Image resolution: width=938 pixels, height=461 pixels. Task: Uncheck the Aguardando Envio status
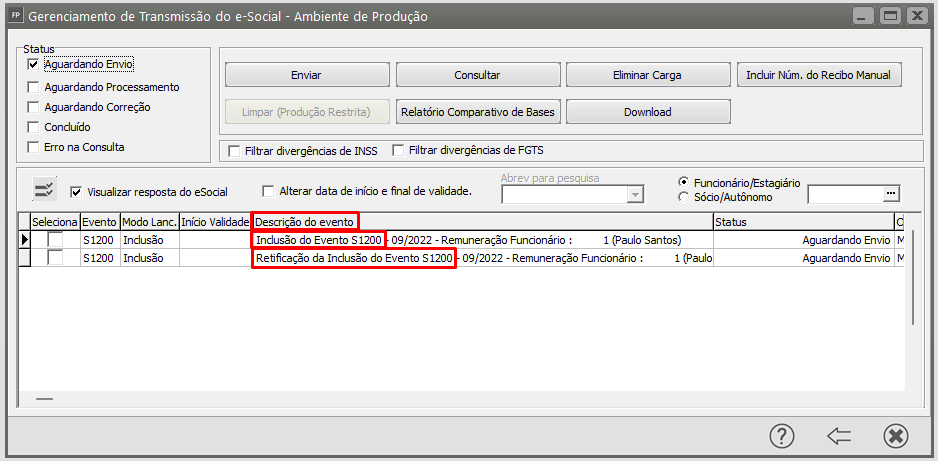click(34, 64)
